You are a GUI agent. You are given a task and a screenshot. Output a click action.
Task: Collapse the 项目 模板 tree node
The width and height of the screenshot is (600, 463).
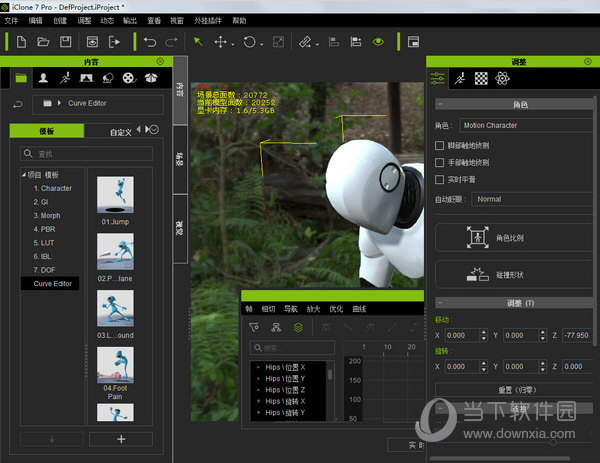click(x=24, y=175)
